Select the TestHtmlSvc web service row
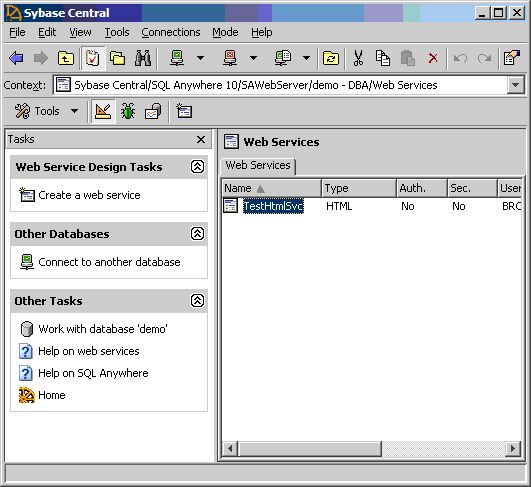This screenshot has height=487, width=531. (371, 206)
